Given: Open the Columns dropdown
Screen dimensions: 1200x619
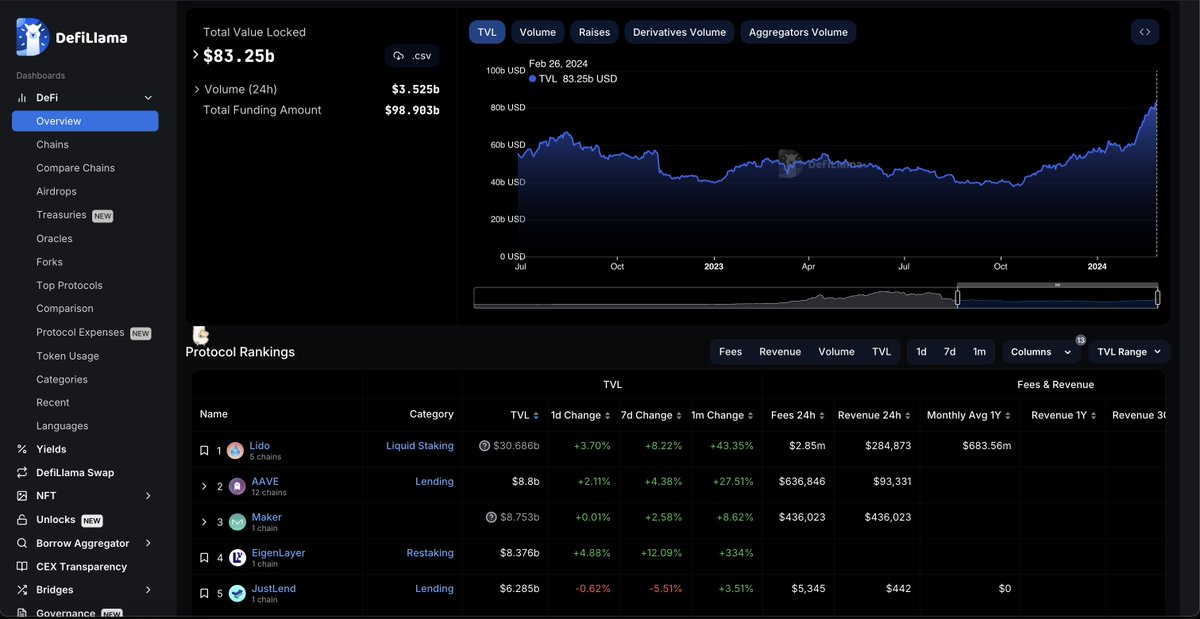Looking at the screenshot, I should (1042, 352).
